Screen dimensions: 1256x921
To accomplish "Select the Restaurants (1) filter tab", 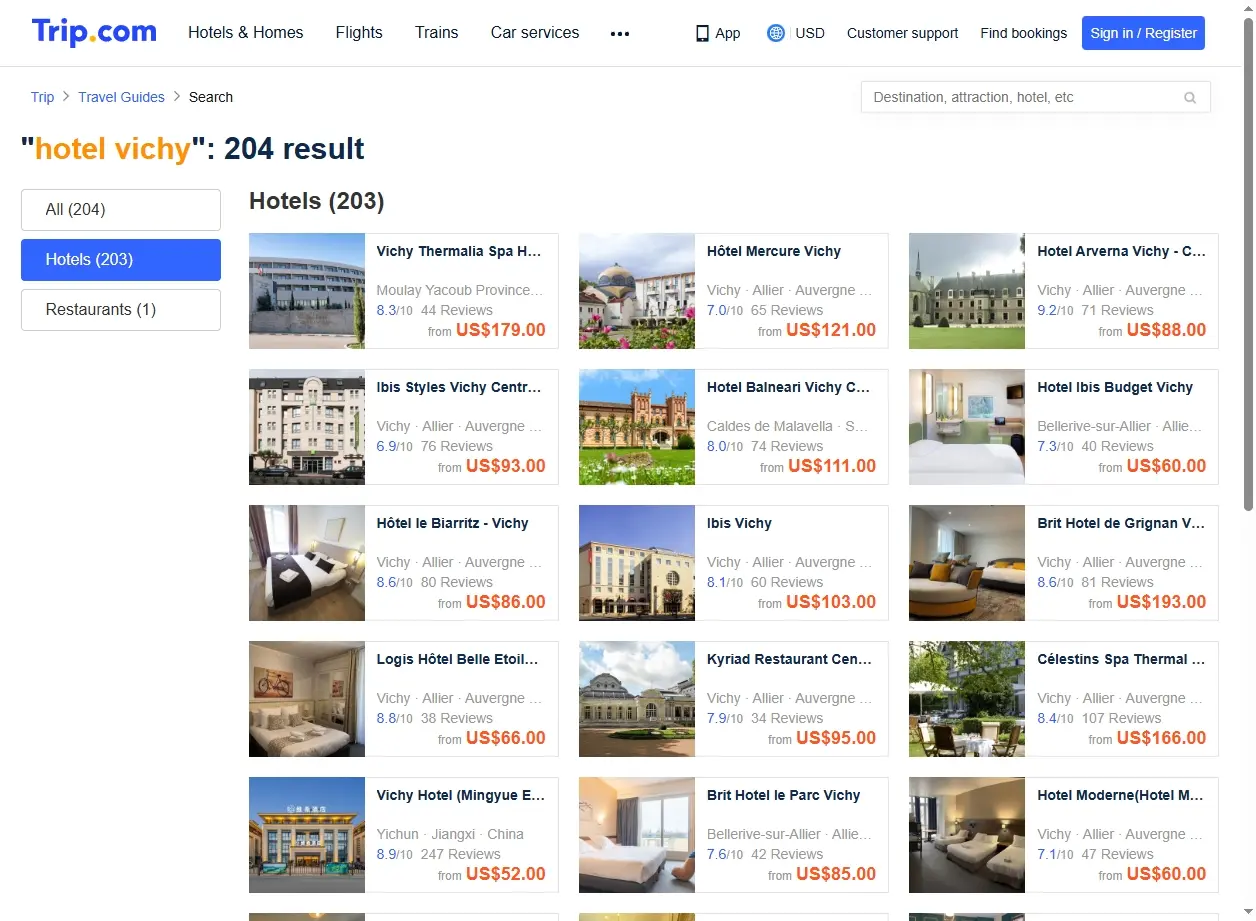I will coord(121,310).
